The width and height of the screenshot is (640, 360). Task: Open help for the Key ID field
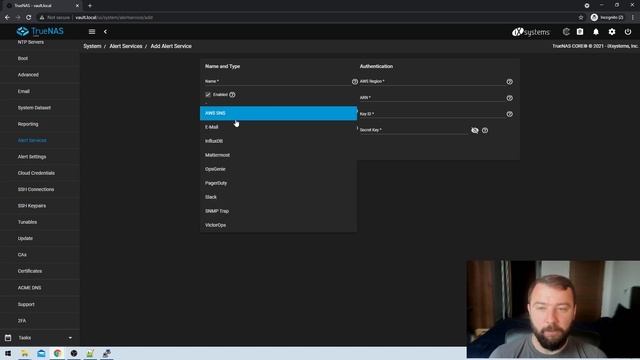(509, 114)
